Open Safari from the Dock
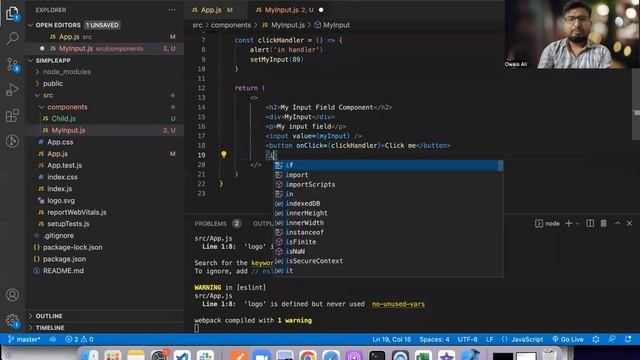This screenshot has width=640, height=360. (331, 356)
